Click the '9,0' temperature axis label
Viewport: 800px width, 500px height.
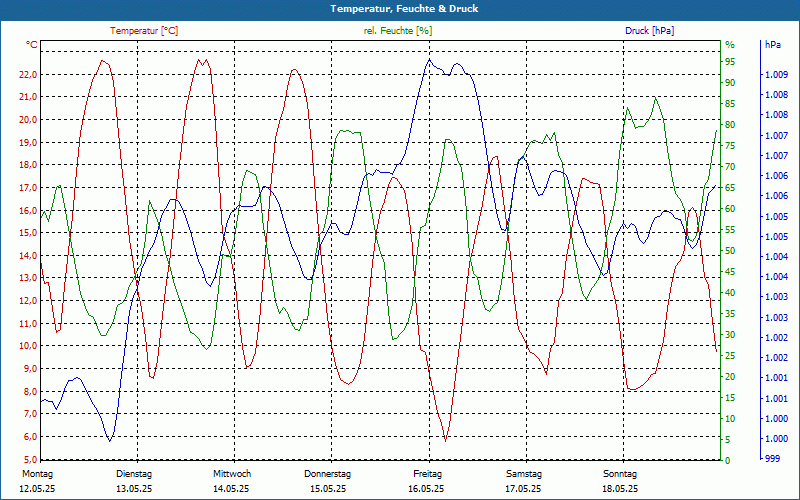tap(30, 368)
